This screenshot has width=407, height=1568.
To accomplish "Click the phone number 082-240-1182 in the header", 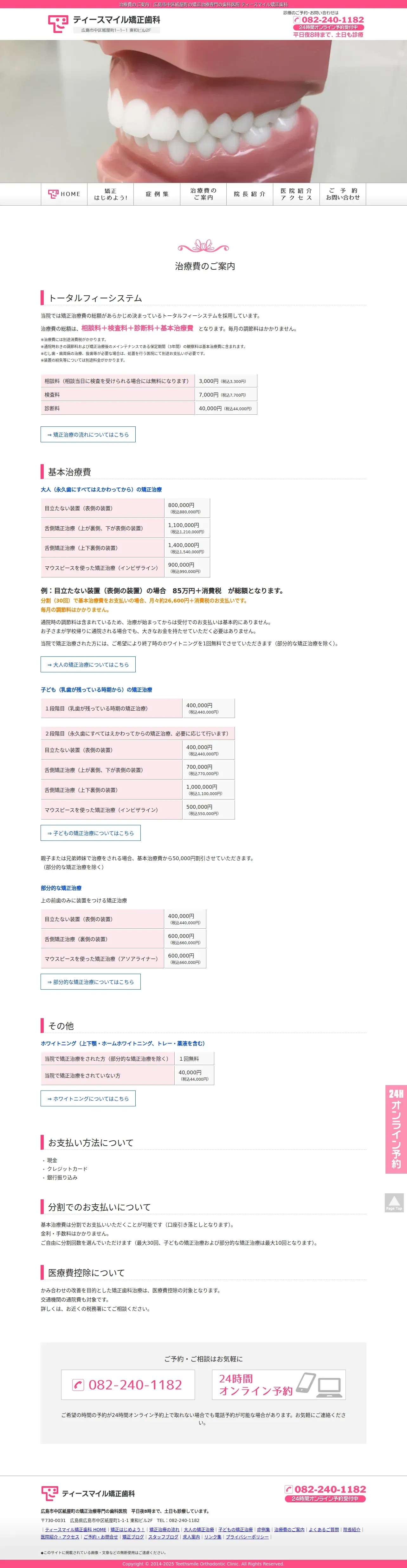I will click(x=328, y=19).
